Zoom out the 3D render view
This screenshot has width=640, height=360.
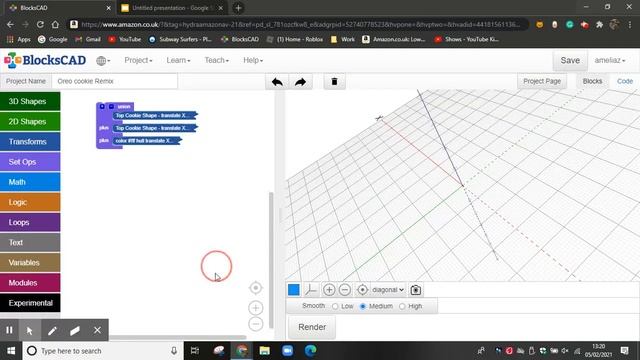[344, 290]
